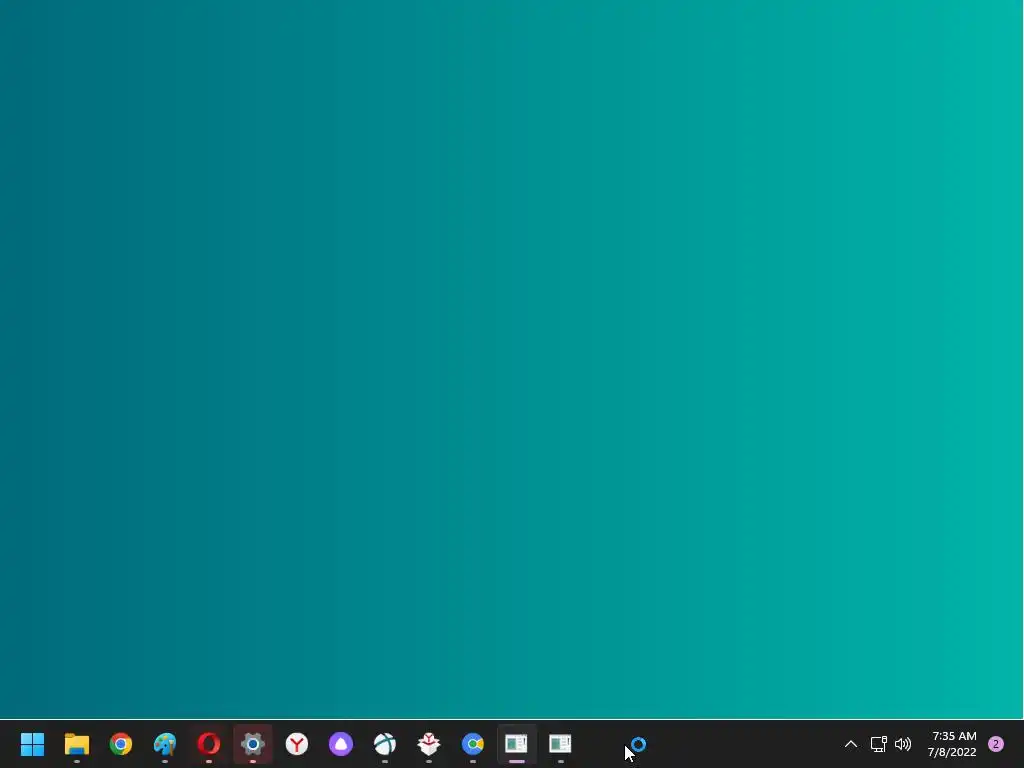Open the Settings gear app in taskbar
The image size is (1024, 768).
(x=253, y=744)
